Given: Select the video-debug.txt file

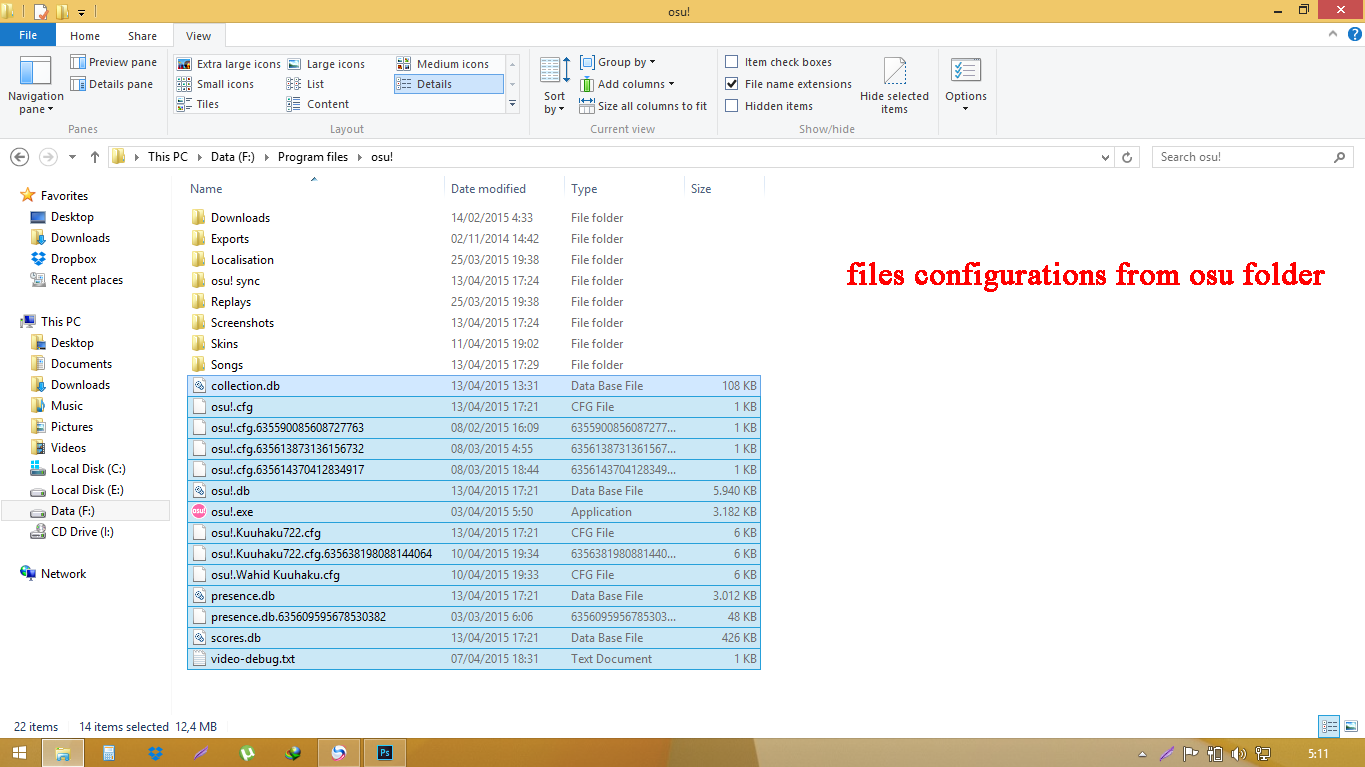Looking at the screenshot, I should (x=474, y=659).
